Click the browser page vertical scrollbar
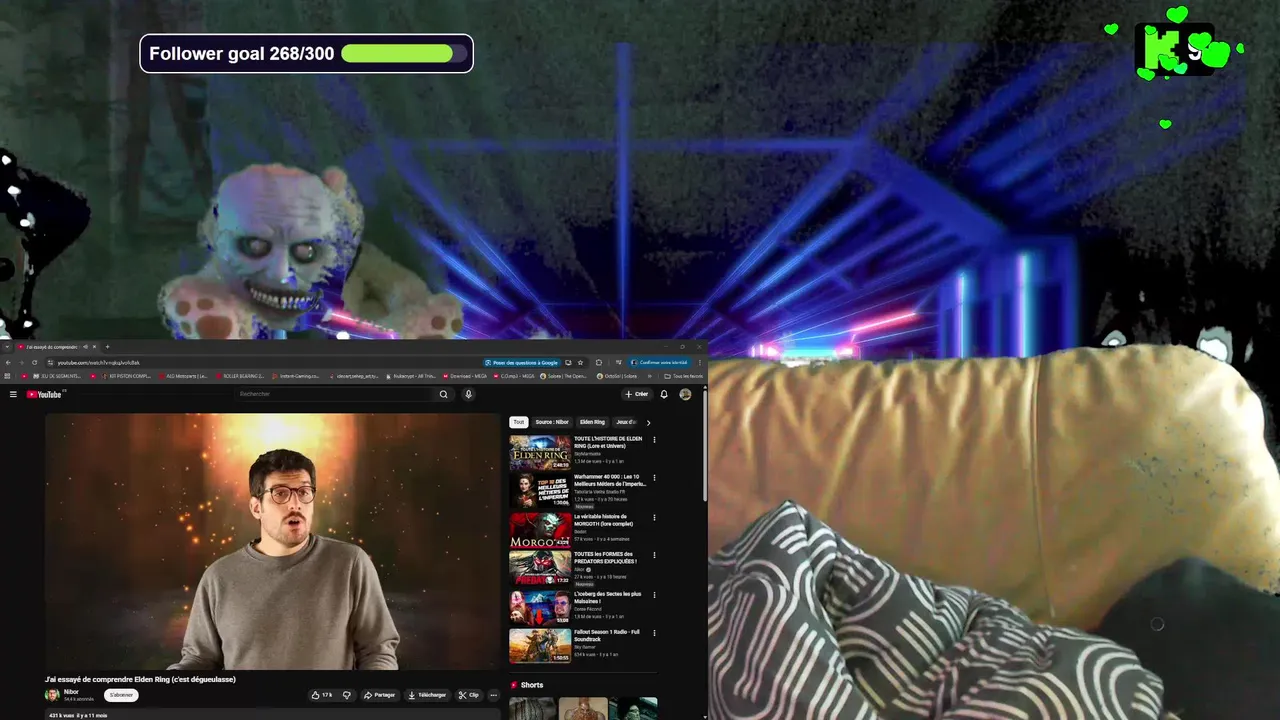 (x=705, y=445)
